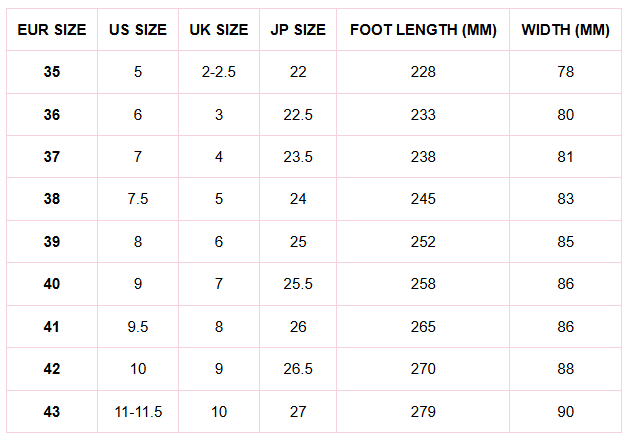Screen dimensions: 632x442
Task: Click the EUR SIZE column header
Action: (52, 30)
